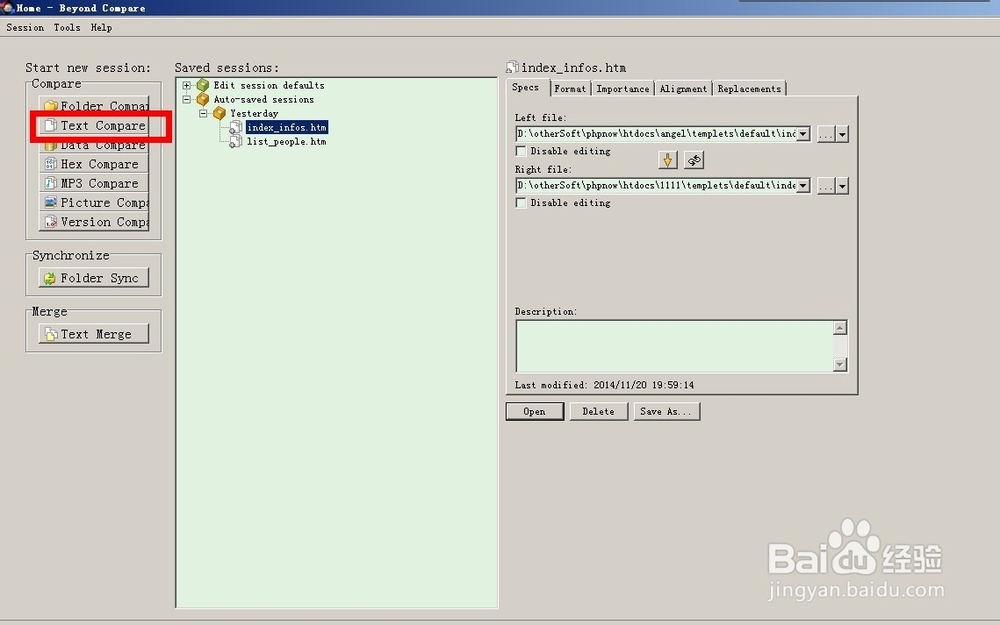The width and height of the screenshot is (1000, 625).
Task: Open the selected saved session
Action: click(534, 411)
